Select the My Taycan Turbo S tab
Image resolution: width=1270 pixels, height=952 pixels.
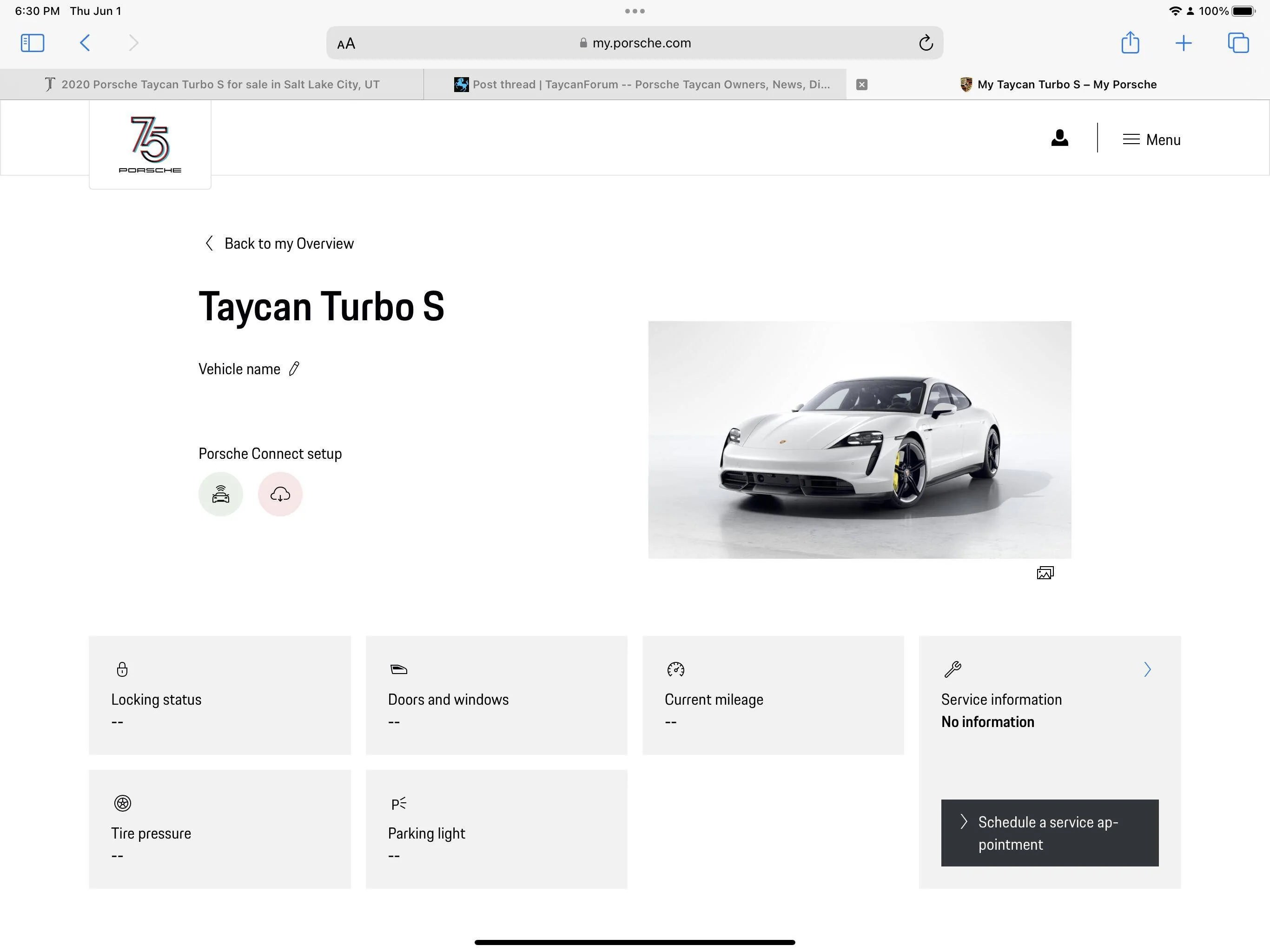coord(1058,85)
